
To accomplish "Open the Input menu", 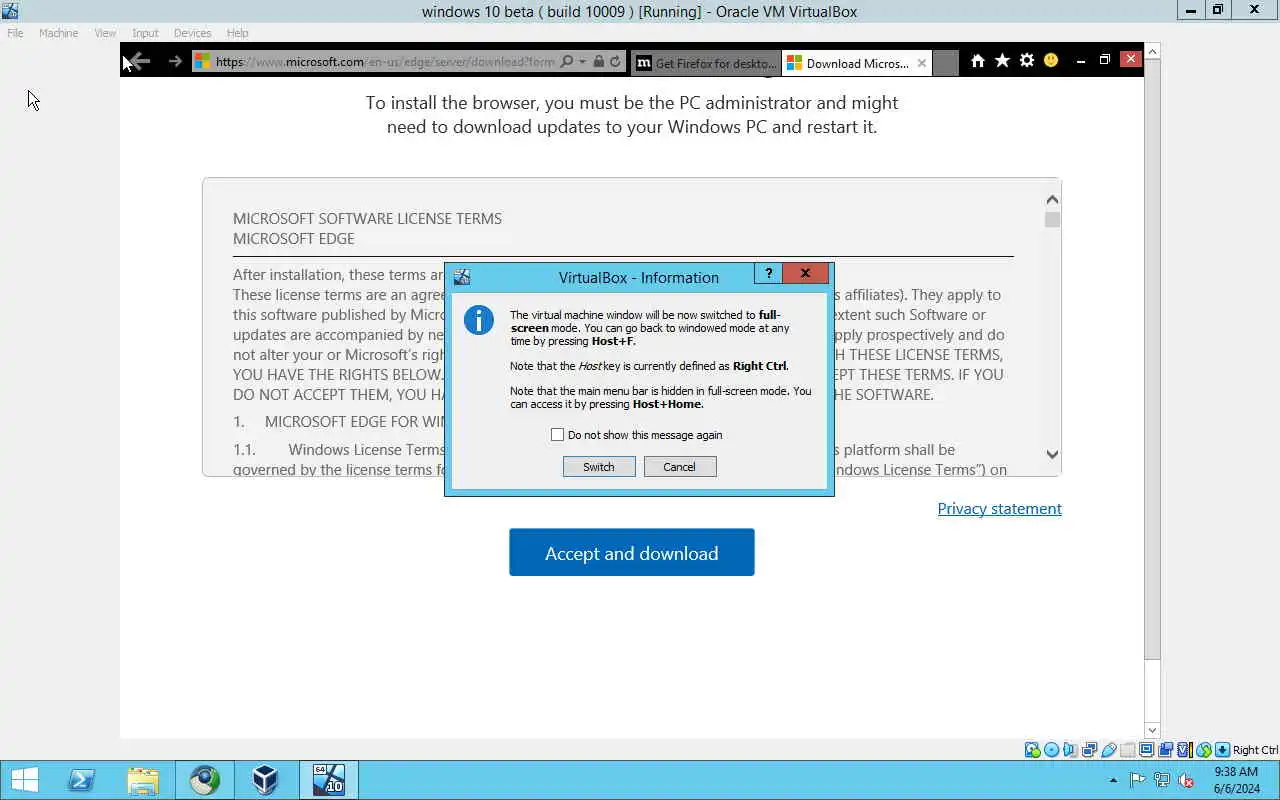I will click(x=145, y=33).
